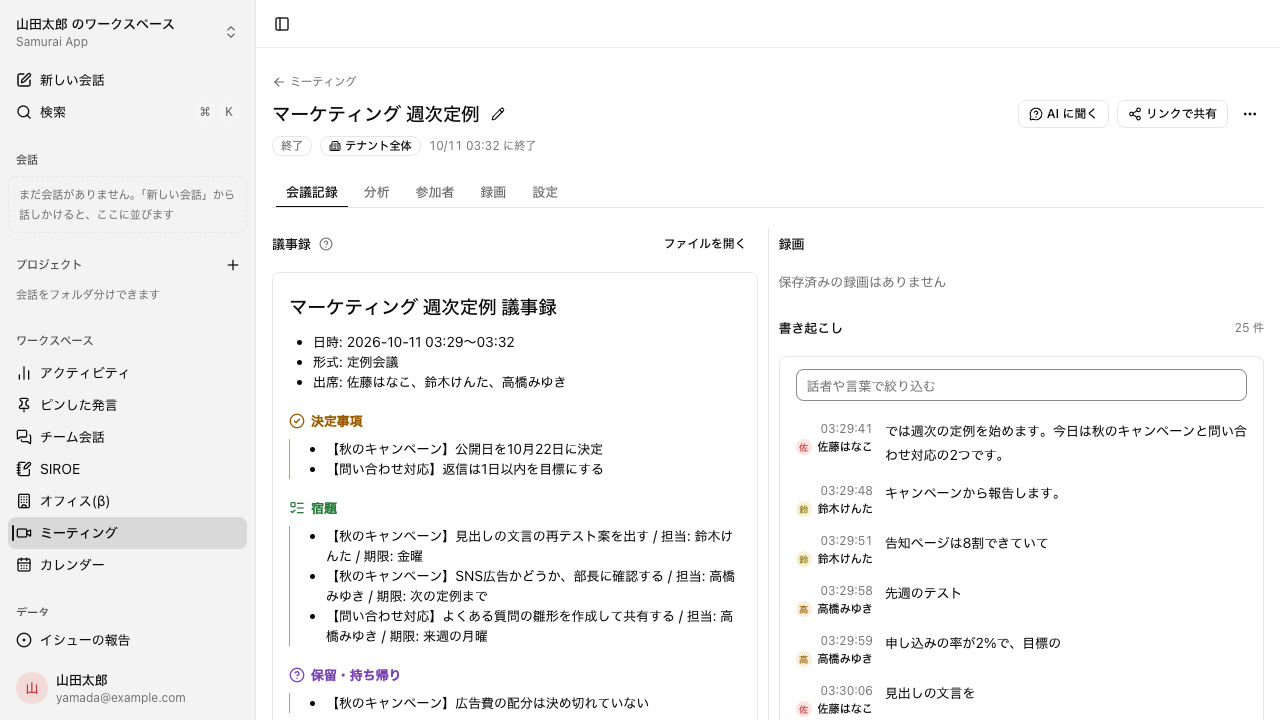The width and height of the screenshot is (1280, 720).
Task: Click the 03:29:41 transcript timestamp
Action: [x=846, y=429]
